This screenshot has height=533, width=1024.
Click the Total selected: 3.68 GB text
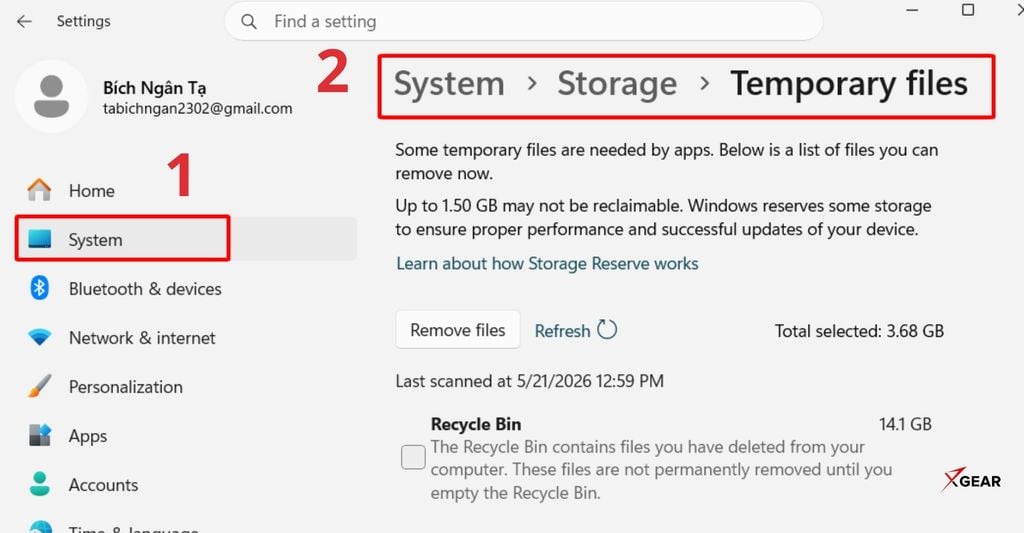click(x=859, y=331)
